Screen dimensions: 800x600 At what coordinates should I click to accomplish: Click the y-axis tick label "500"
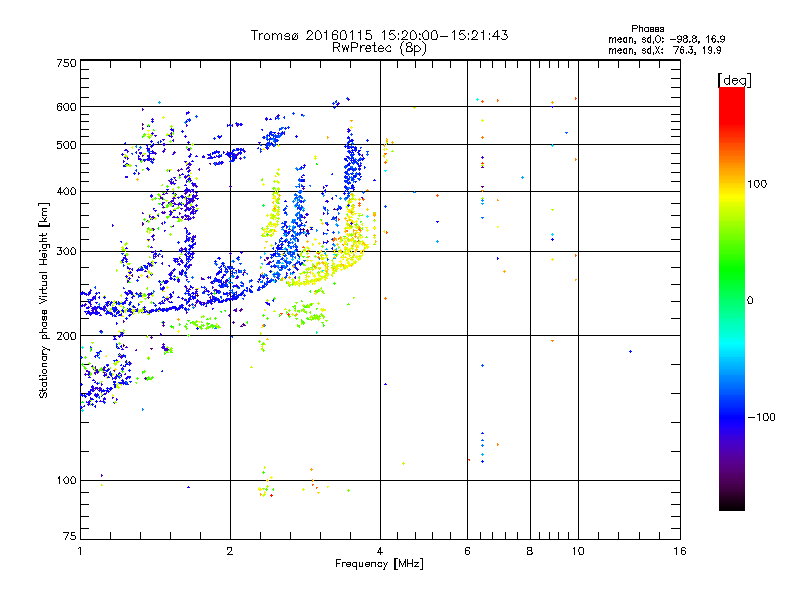(67, 145)
